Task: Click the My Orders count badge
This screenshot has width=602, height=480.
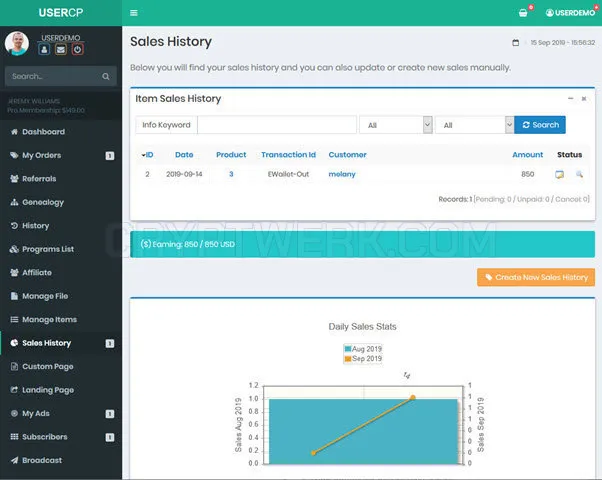Action: 110,156
